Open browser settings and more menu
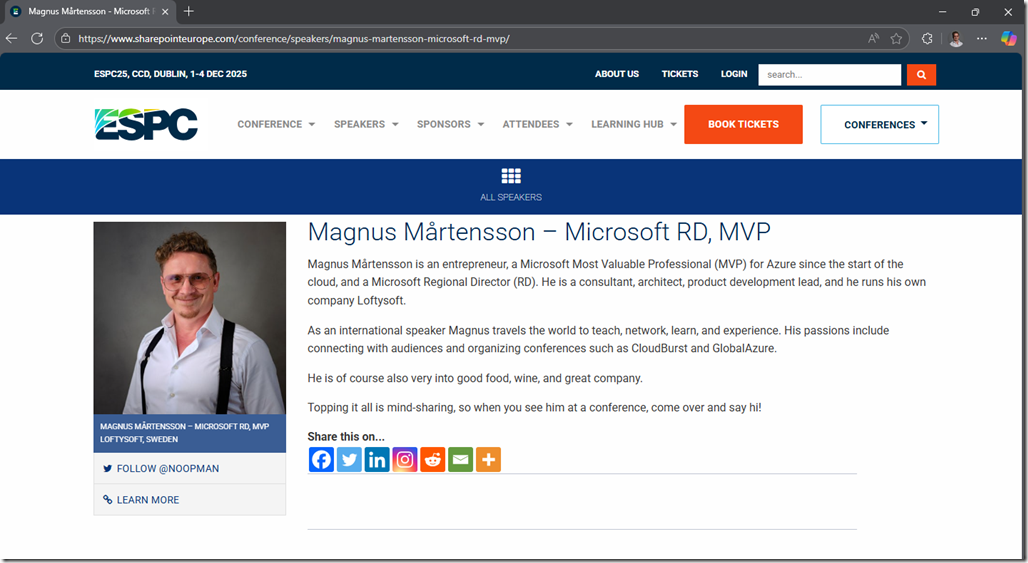This screenshot has height=563, width=1028. pos(981,39)
